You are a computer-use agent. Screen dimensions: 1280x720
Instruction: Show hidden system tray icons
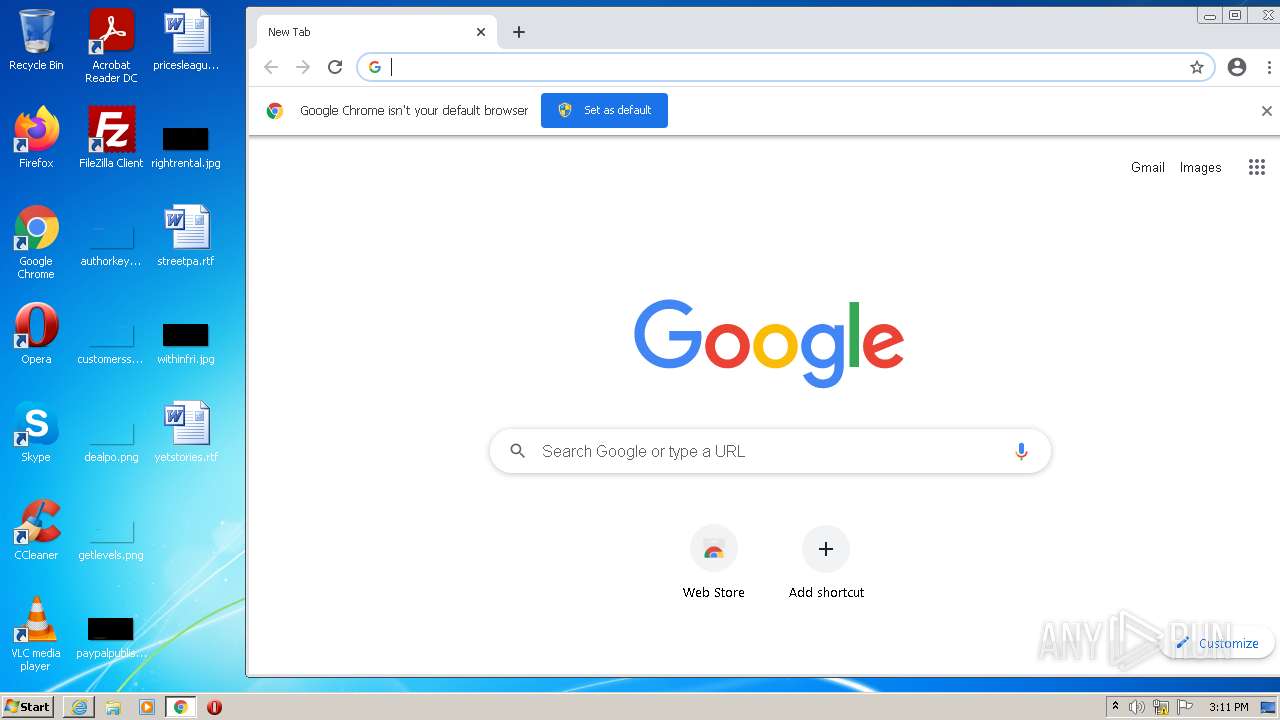[1115, 707]
